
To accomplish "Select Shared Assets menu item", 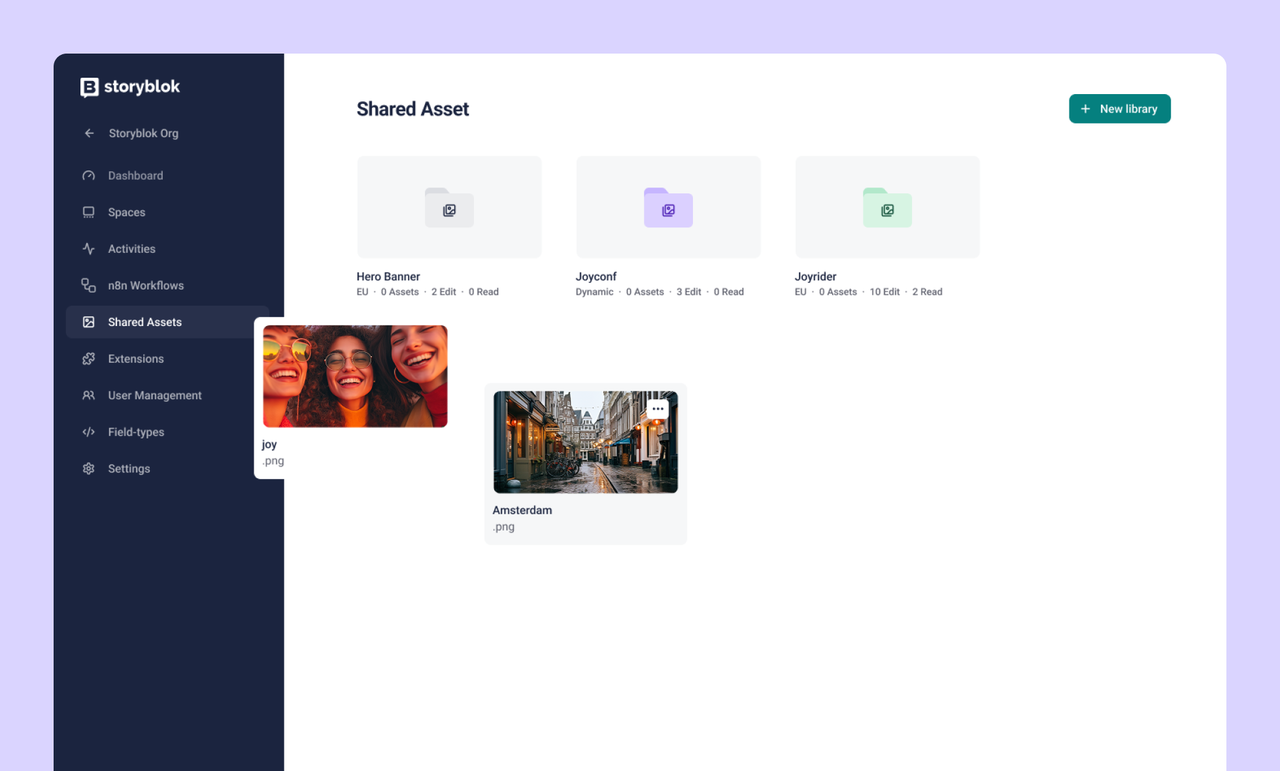I will [167, 322].
